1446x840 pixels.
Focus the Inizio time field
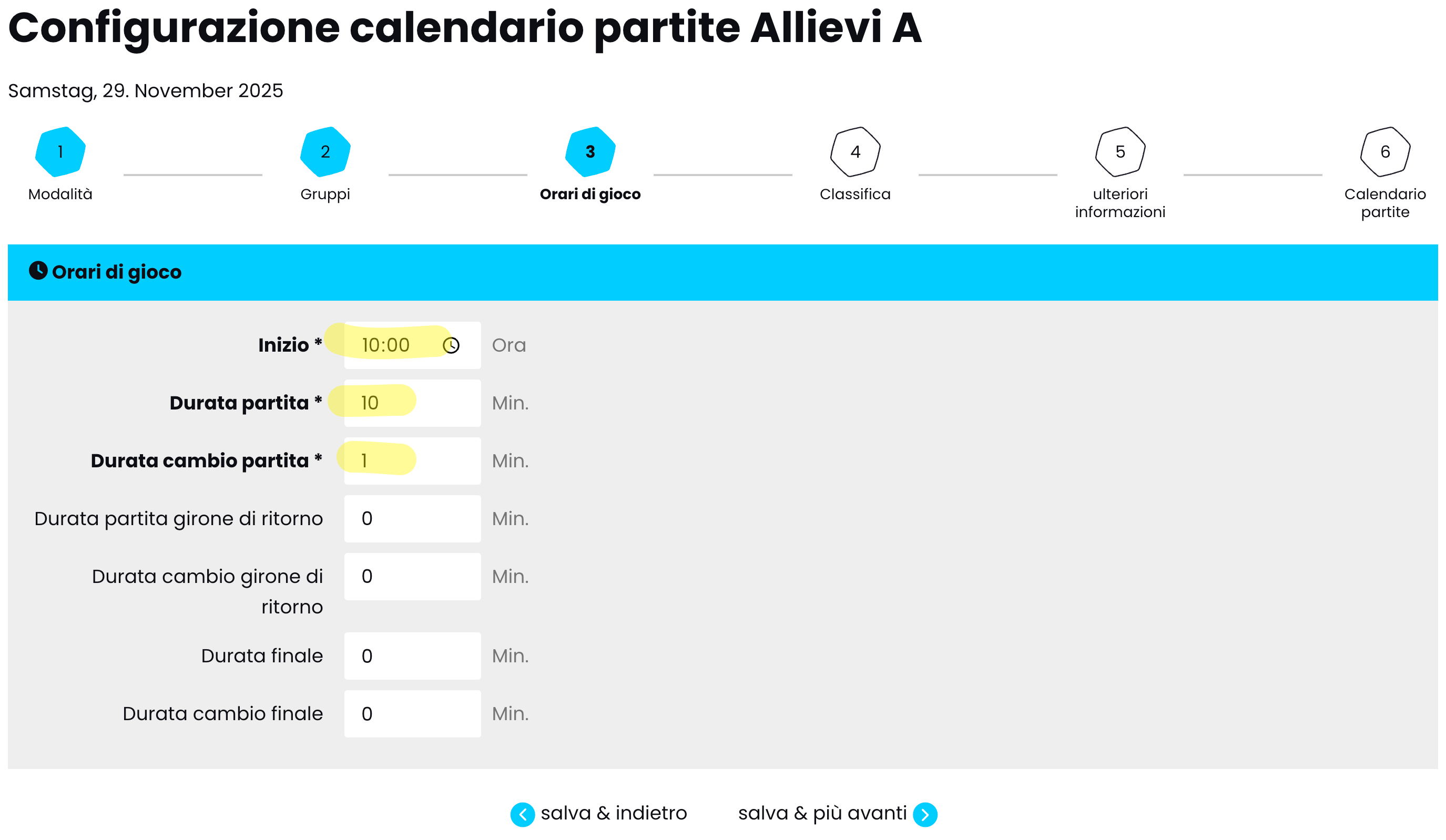[x=396, y=345]
